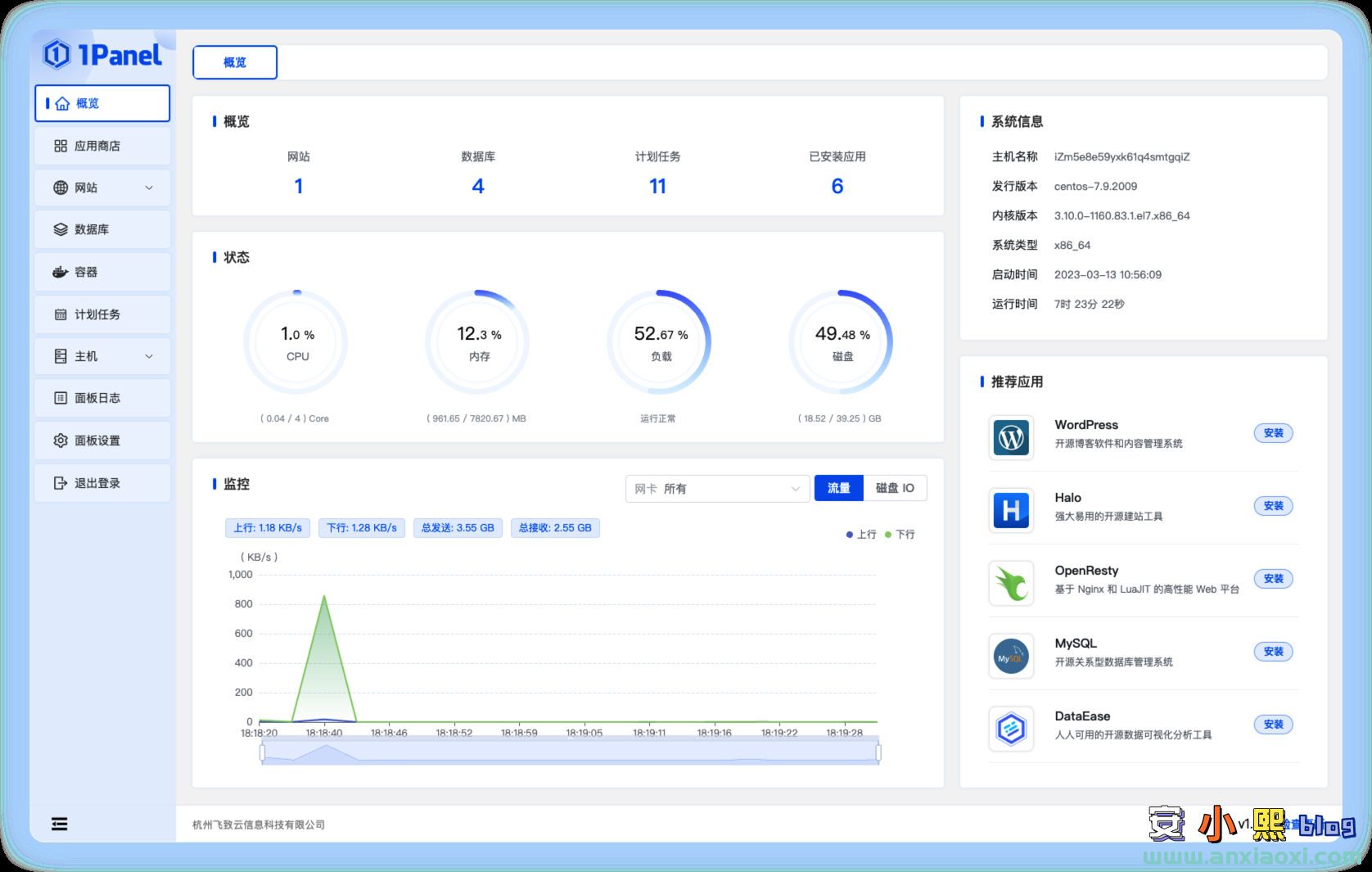This screenshot has width=1372, height=872.
Task: Click kernel version 3.10.0-1160.83.1.el7.x86_64
Action: 1122,215
